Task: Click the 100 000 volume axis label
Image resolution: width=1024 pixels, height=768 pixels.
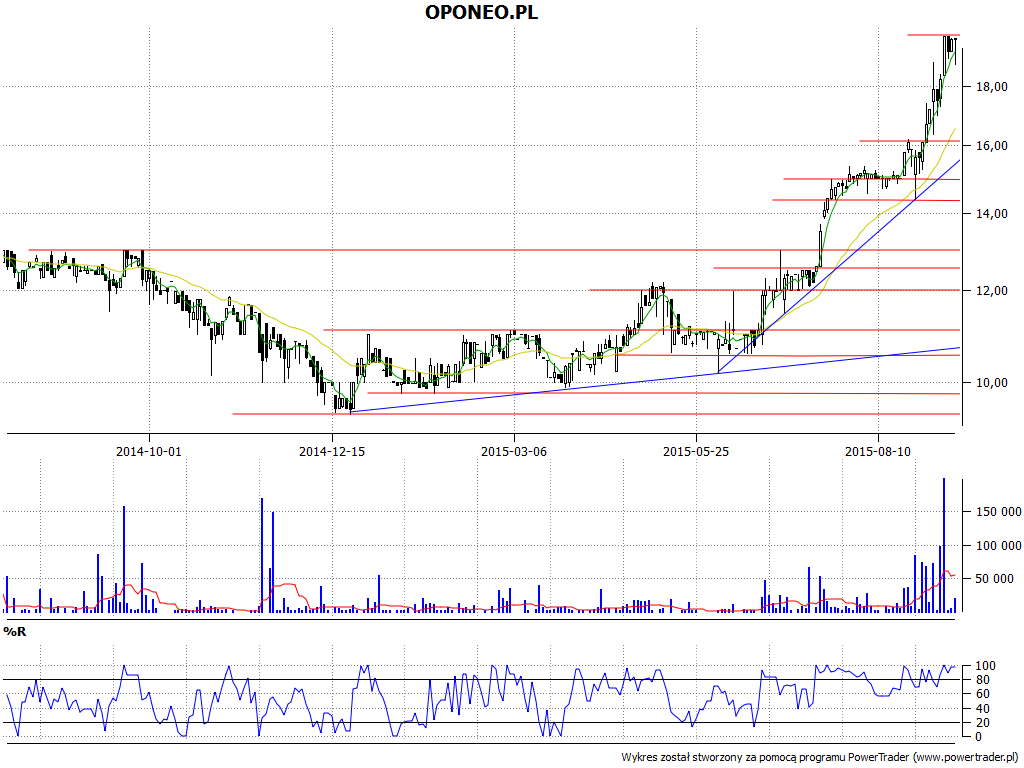Action: tap(999, 545)
